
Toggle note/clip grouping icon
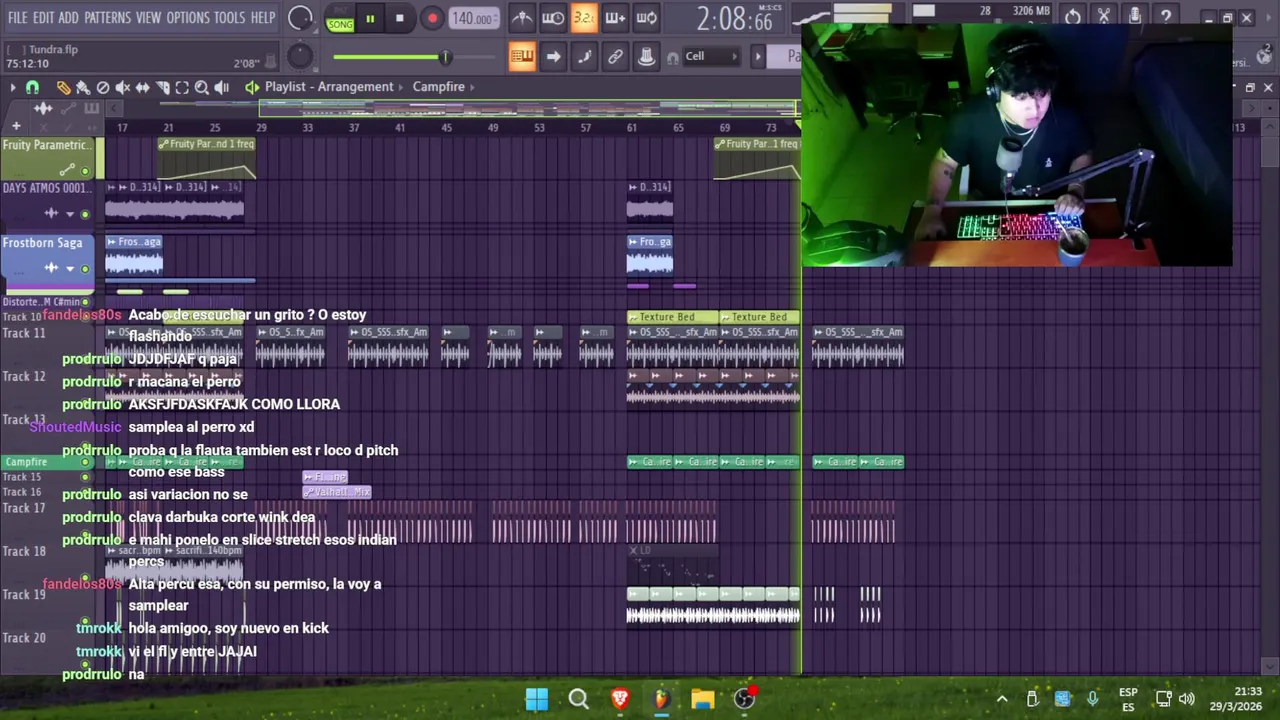click(x=584, y=56)
